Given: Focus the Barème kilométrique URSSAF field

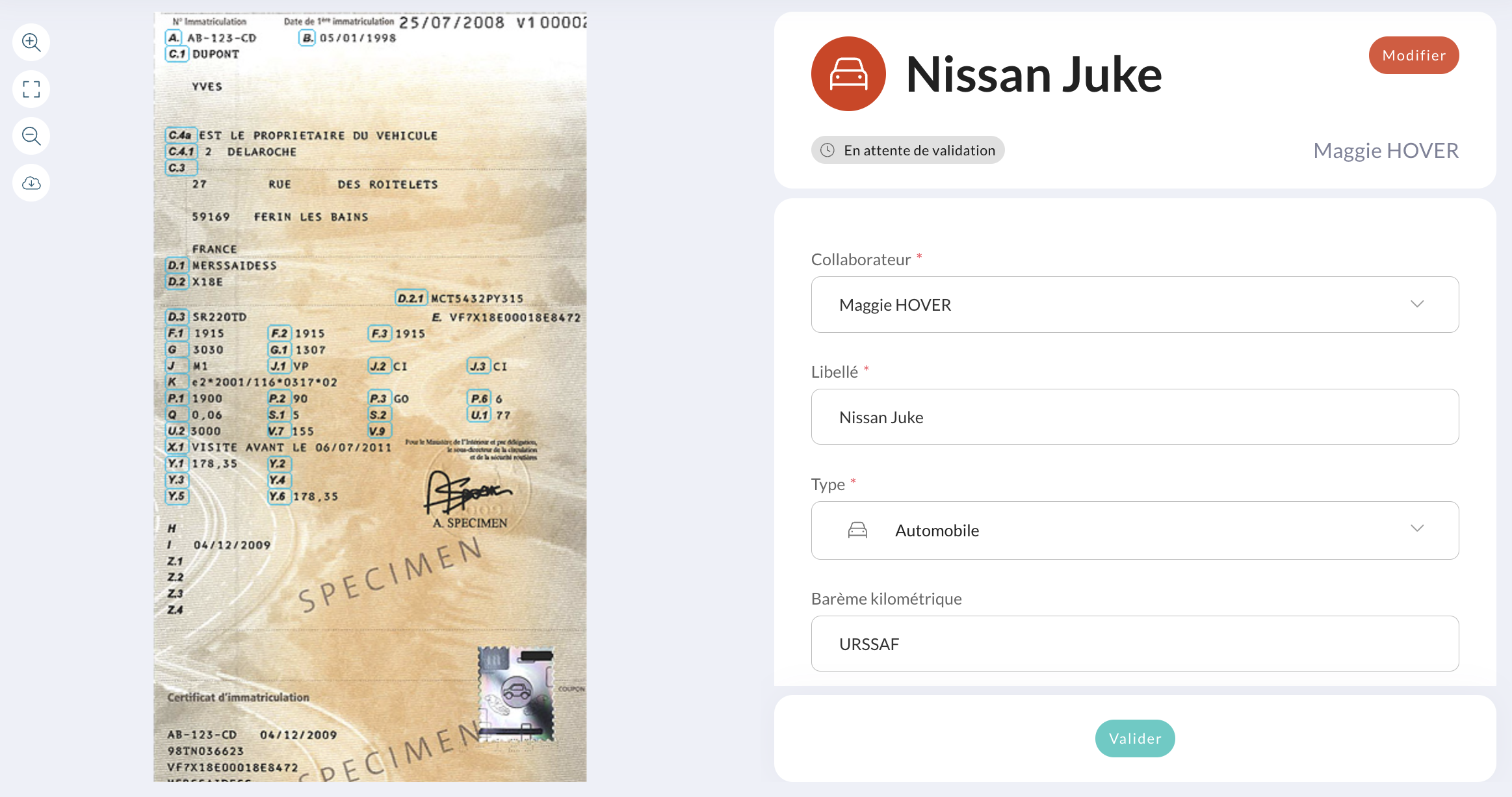Looking at the screenshot, I should [1135, 644].
